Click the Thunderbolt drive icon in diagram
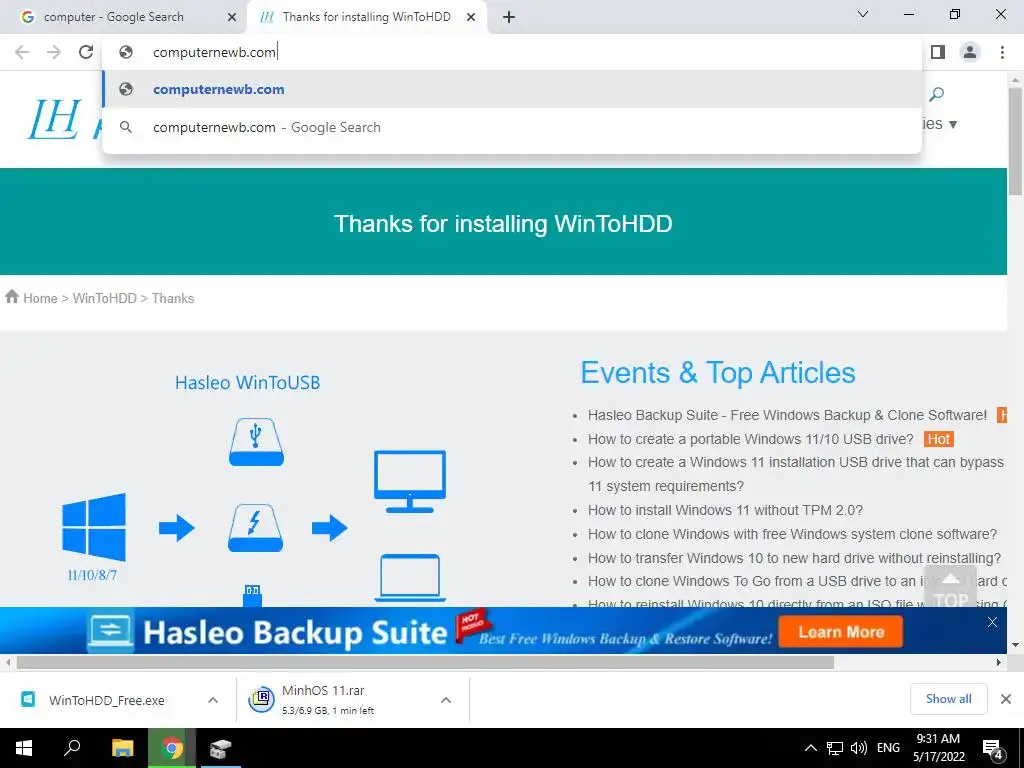 pyautogui.click(x=255, y=528)
